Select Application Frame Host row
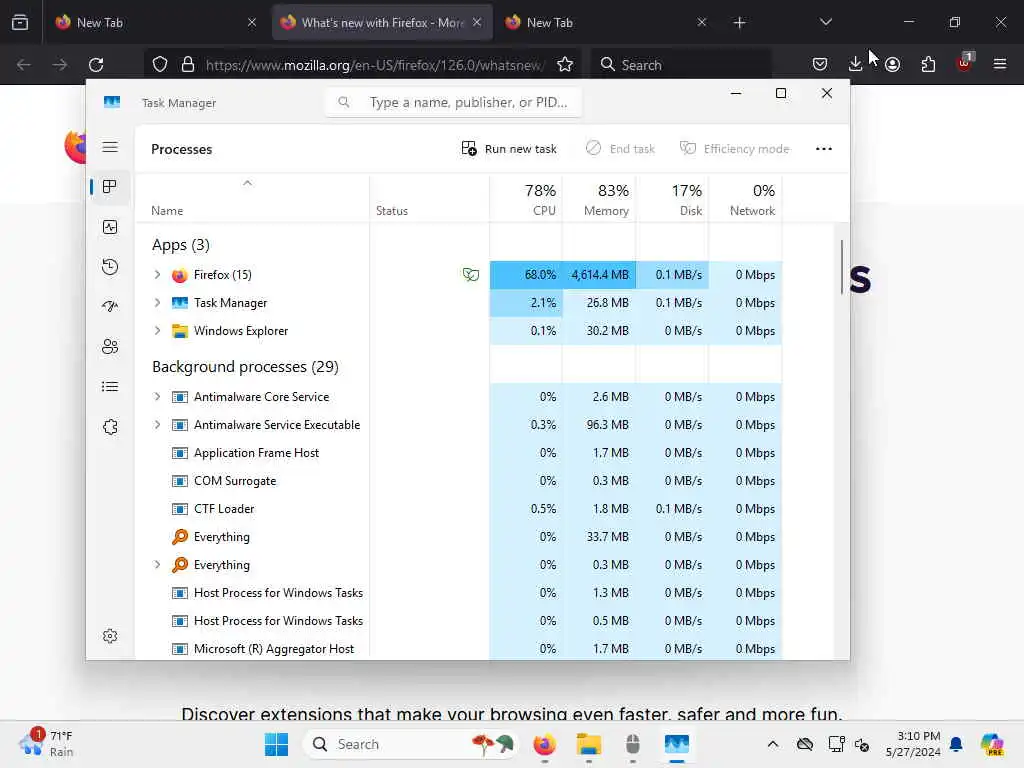Image resolution: width=1024 pixels, height=768 pixels. point(458,453)
